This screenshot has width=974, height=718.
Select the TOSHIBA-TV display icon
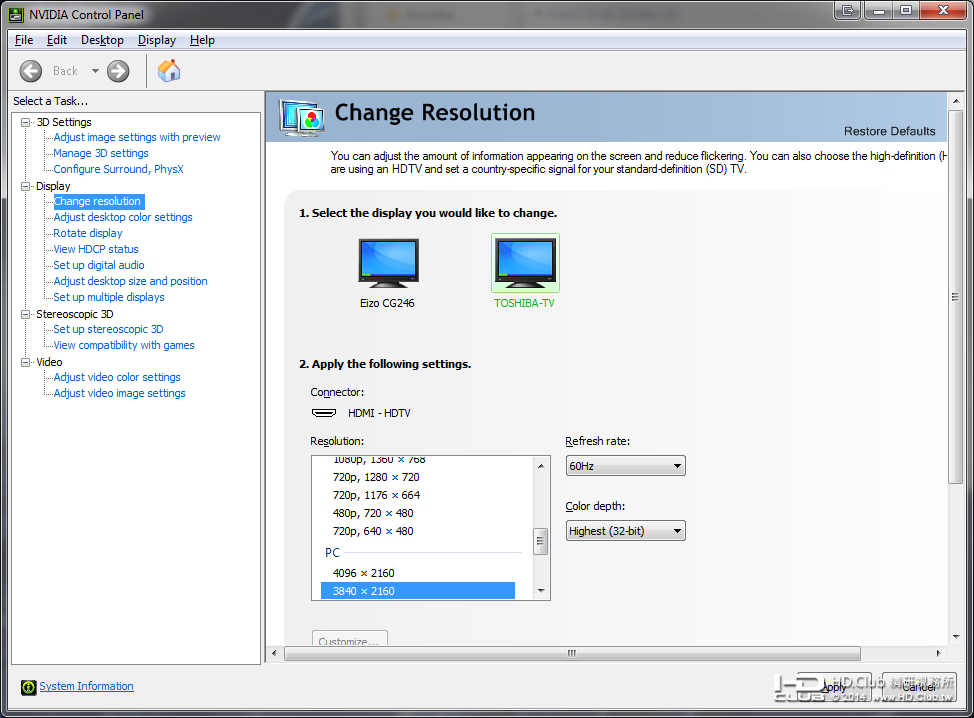(x=525, y=263)
